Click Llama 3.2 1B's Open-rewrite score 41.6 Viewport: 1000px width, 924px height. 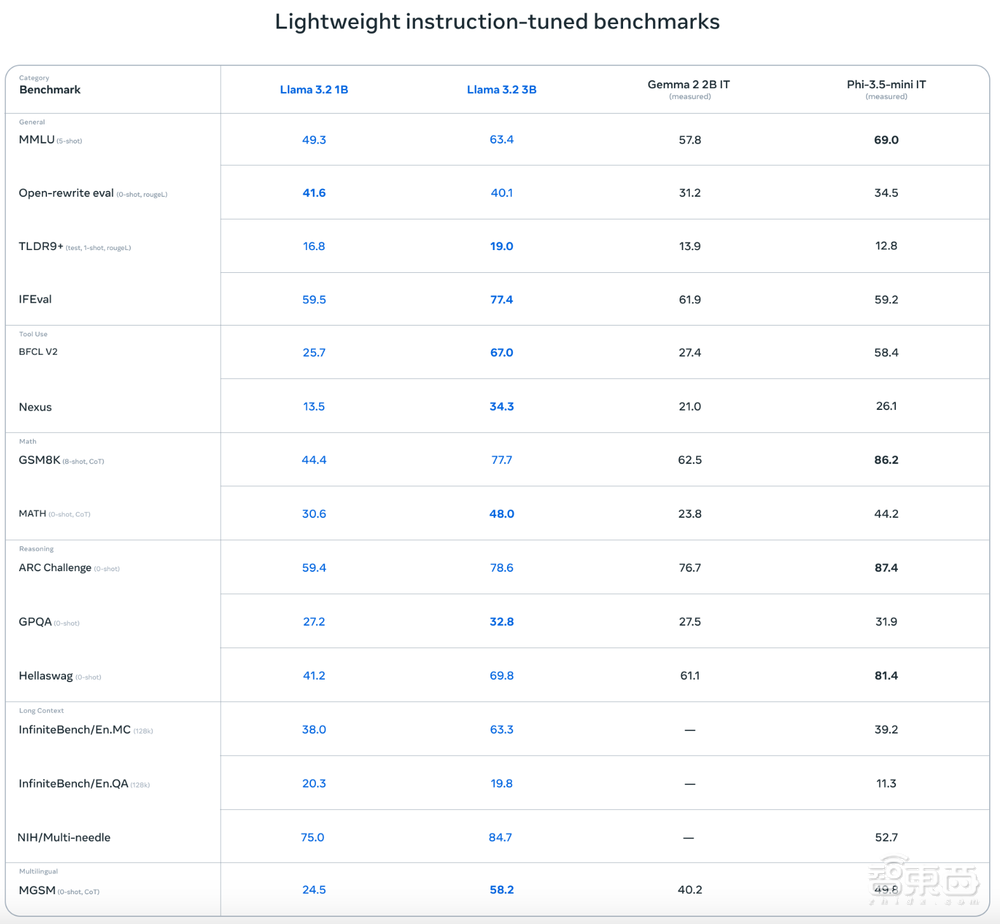tap(314, 193)
